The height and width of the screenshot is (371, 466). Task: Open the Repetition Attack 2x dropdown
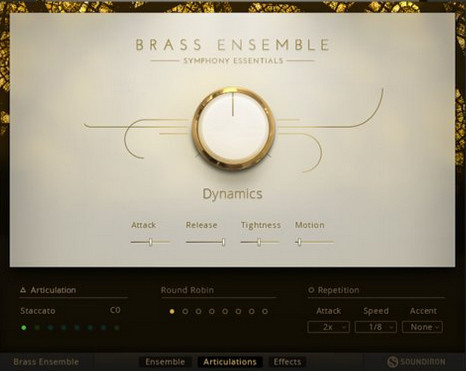pos(329,327)
